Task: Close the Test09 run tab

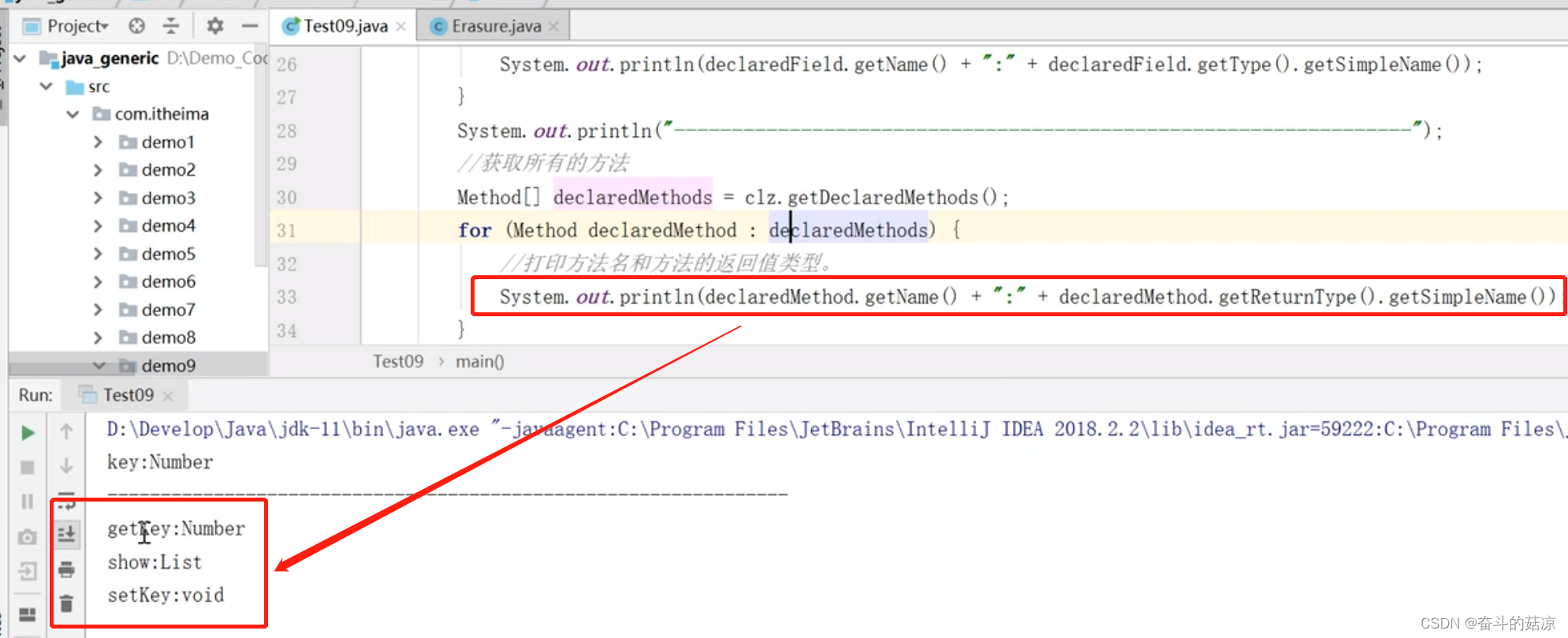Action: pyautogui.click(x=167, y=396)
